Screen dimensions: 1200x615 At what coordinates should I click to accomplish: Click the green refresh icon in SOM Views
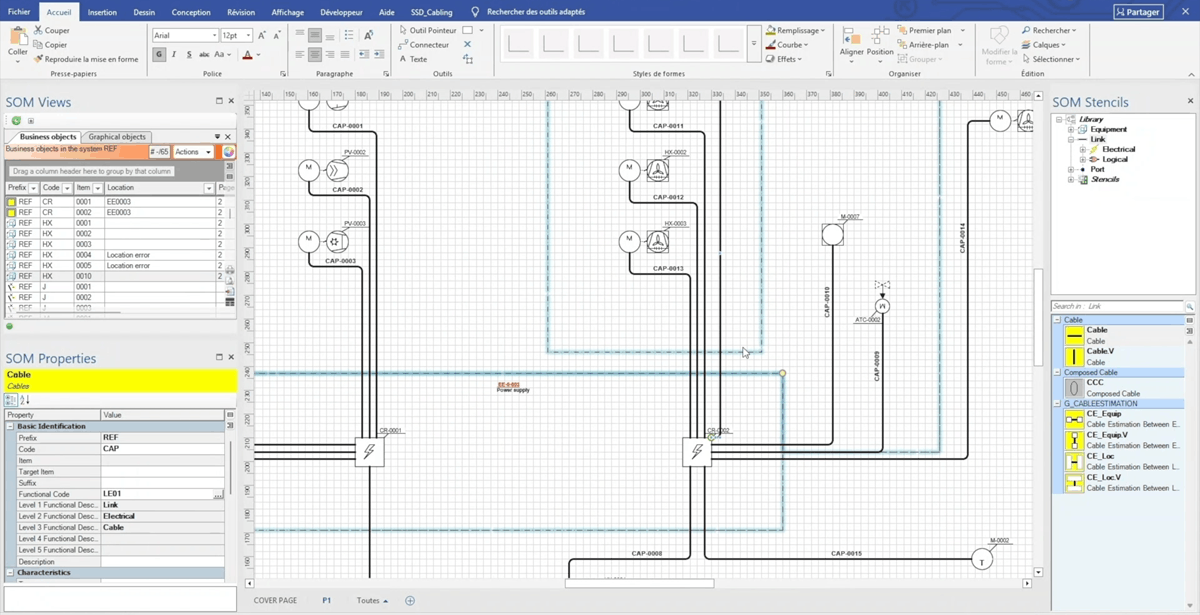(x=16, y=120)
